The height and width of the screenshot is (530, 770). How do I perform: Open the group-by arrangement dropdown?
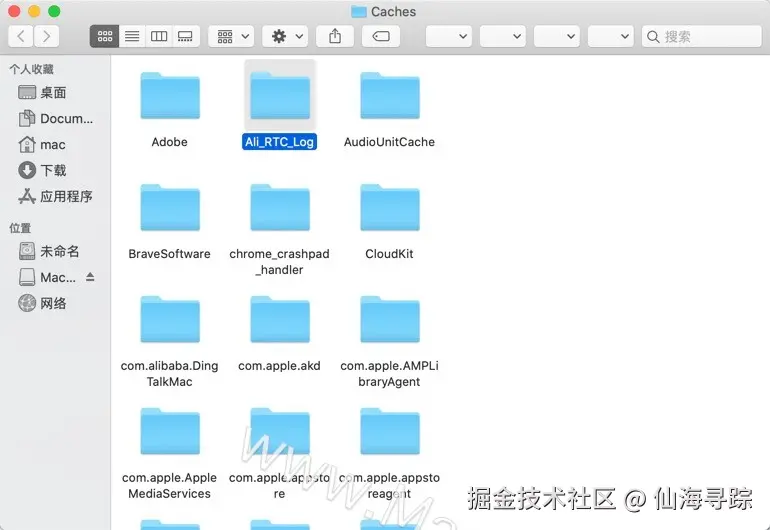(231, 36)
